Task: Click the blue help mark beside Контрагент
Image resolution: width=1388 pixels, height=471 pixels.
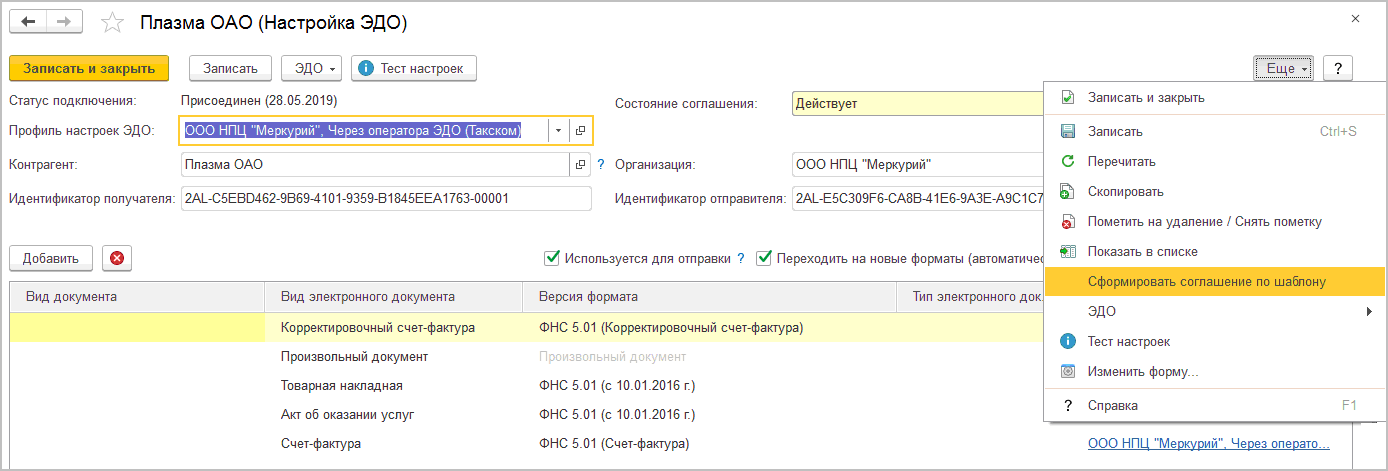Action: point(601,164)
